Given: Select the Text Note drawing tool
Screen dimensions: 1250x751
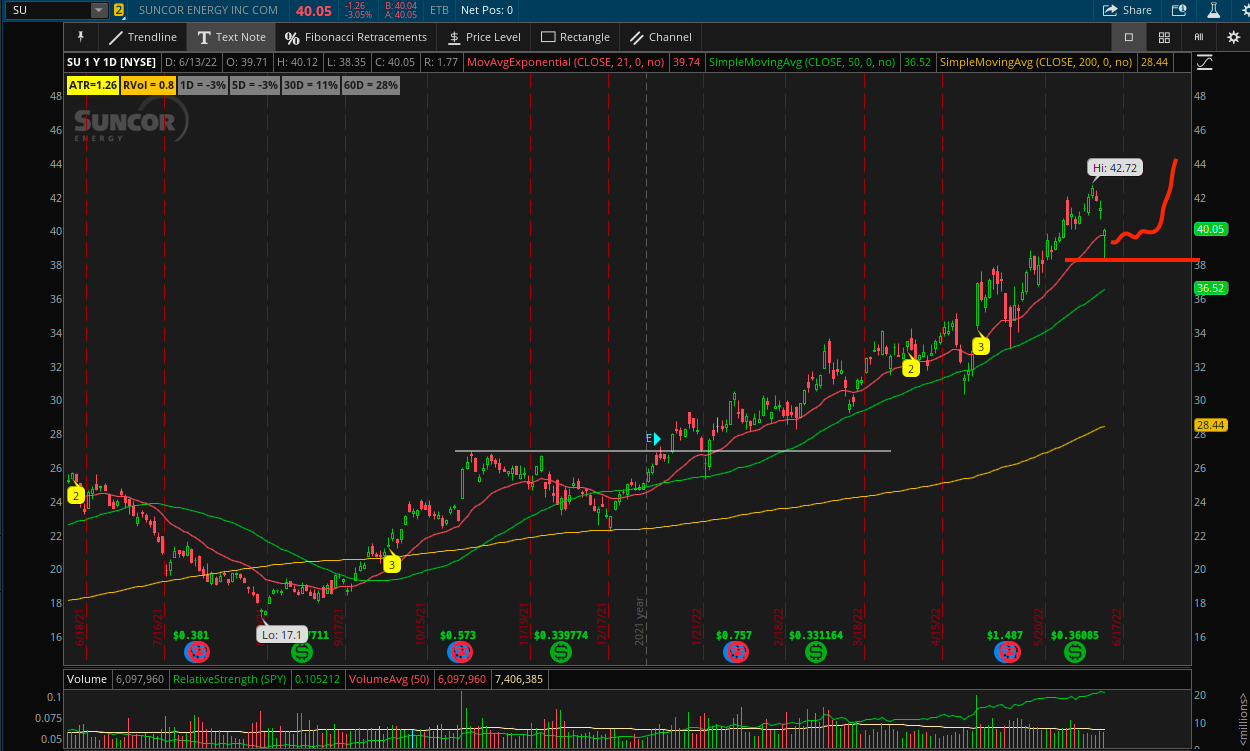Looking at the screenshot, I should (232, 37).
